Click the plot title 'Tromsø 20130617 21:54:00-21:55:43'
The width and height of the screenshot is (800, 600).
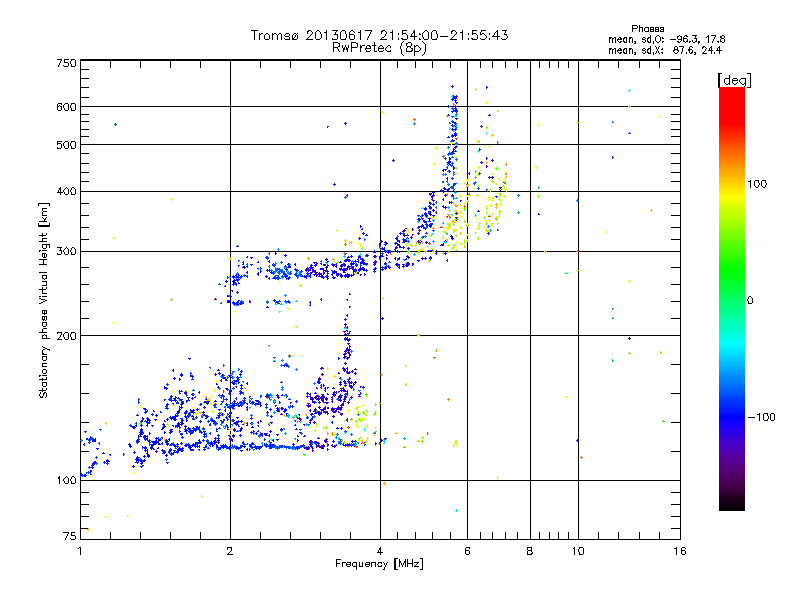pyautogui.click(x=379, y=35)
